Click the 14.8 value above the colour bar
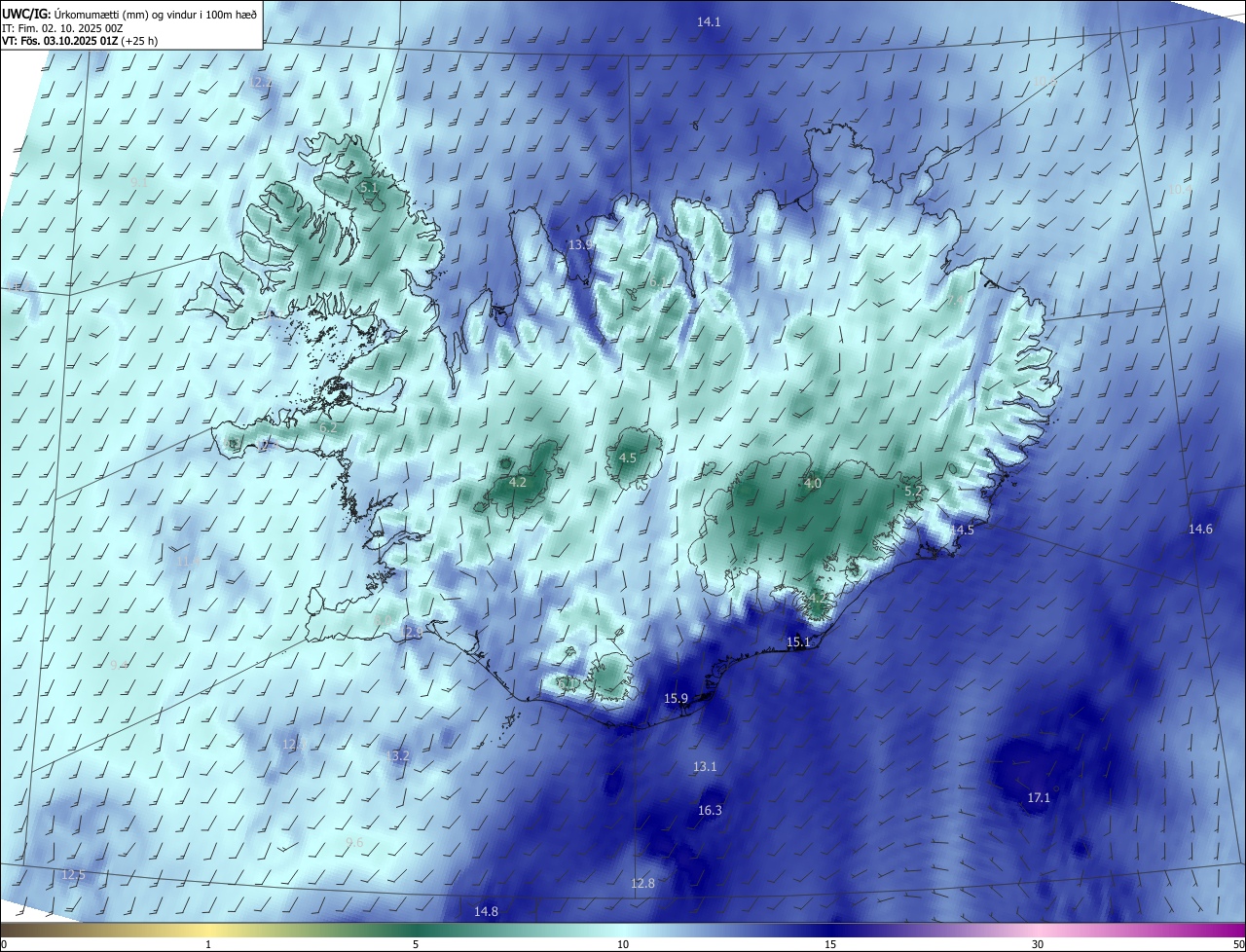 (486, 912)
